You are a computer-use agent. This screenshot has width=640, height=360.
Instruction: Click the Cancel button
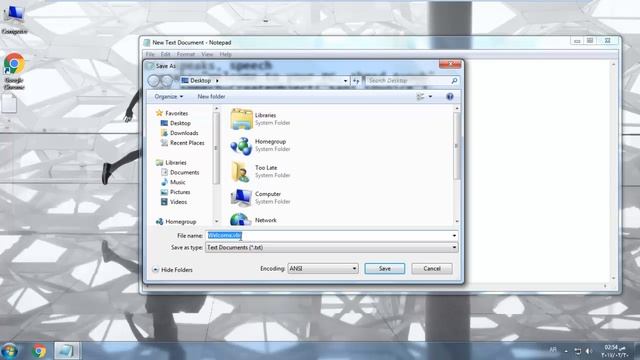(x=432, y=269)
